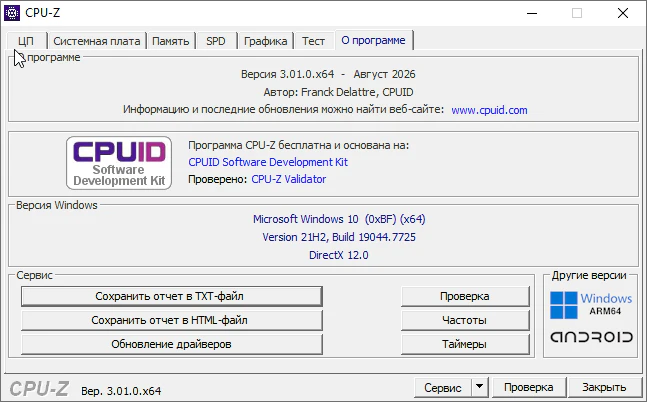Click the Обновление драйверов button

(x=172, y=344)
